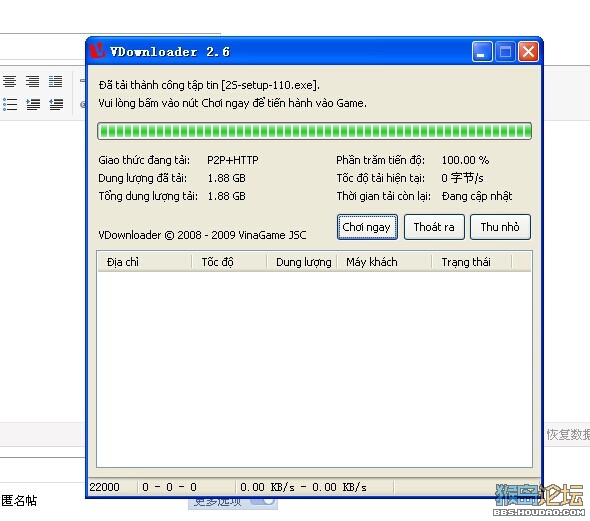Screen dimensions: 590x521
Task: Sort by the Địa chỉ column header
Action: tap(145, 262)
